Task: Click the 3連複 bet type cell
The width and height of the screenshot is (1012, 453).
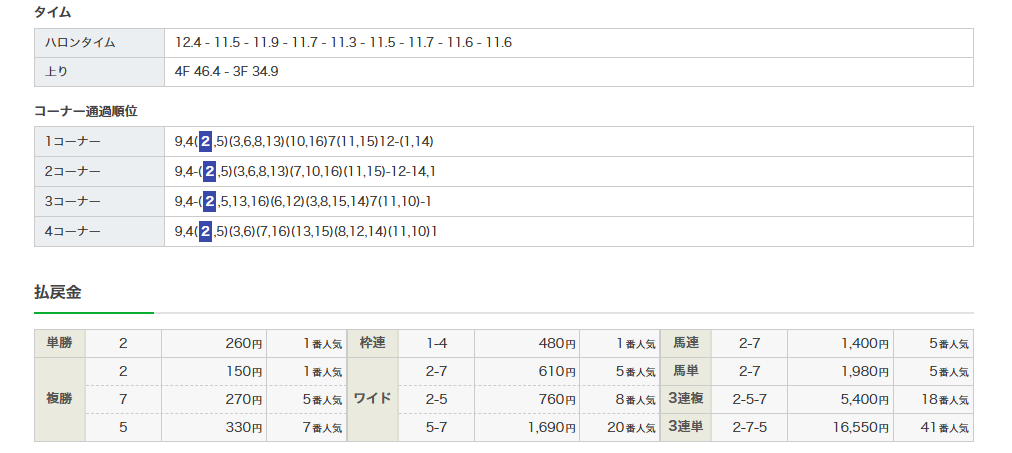Action: coord(686,399)
